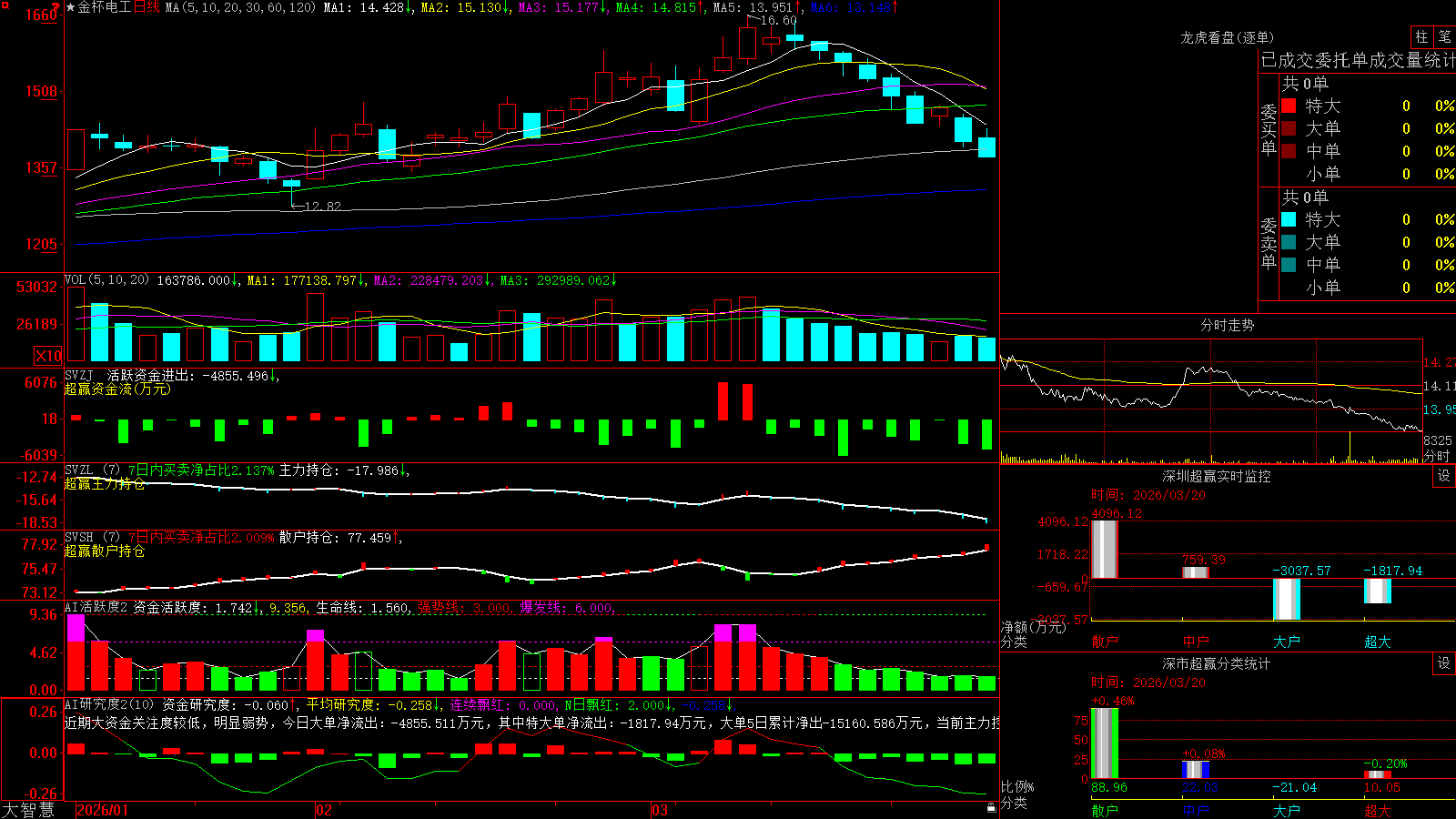Click the 超大 bar valued -1817.94 in 实时监控
Screen dimensions: 1456x819
pyautogui.click(x=1378, y=591)
